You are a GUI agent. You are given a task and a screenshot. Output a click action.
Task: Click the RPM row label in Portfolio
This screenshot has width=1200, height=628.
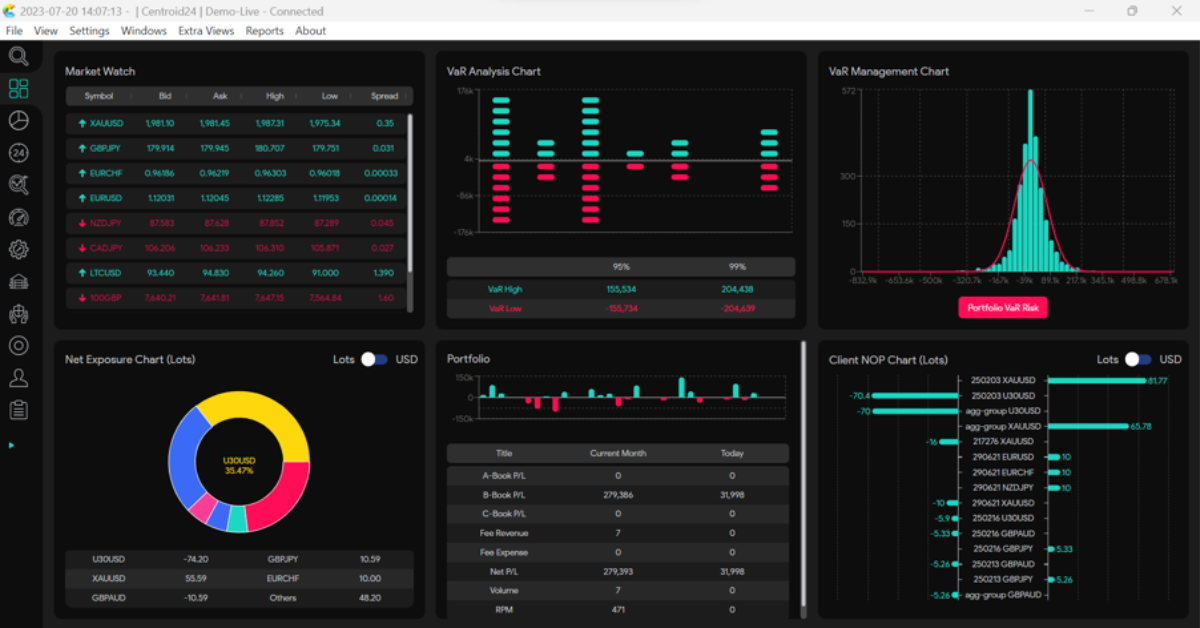click(x=504, y=609)
